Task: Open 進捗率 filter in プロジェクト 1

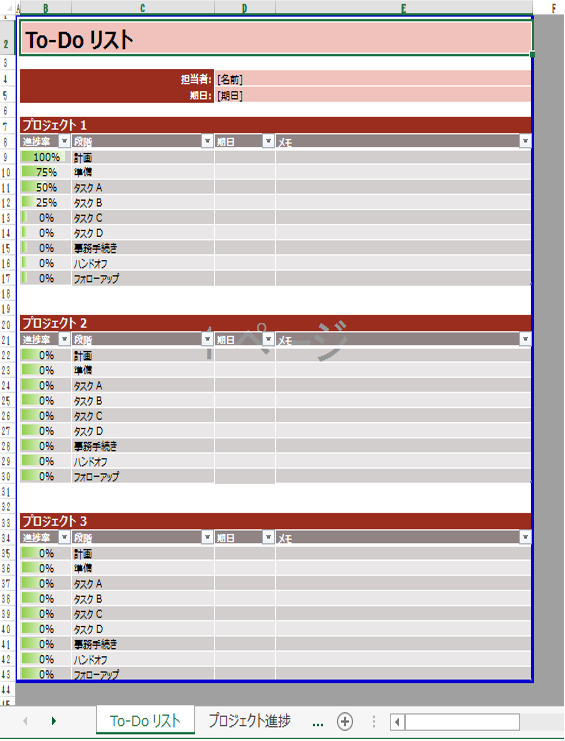Action: 64,141
